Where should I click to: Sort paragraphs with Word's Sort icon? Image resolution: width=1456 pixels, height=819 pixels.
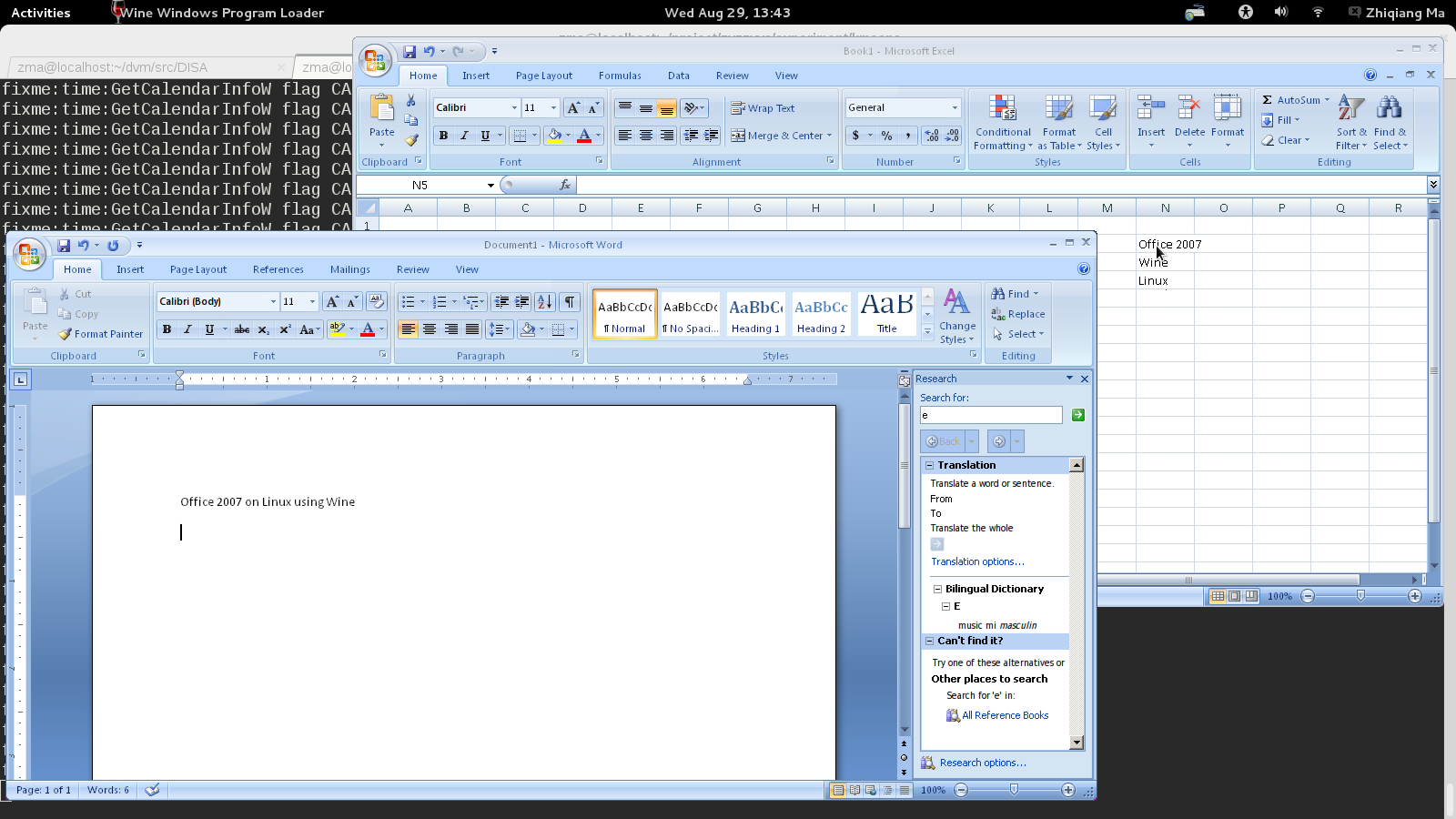coord(544,301)
